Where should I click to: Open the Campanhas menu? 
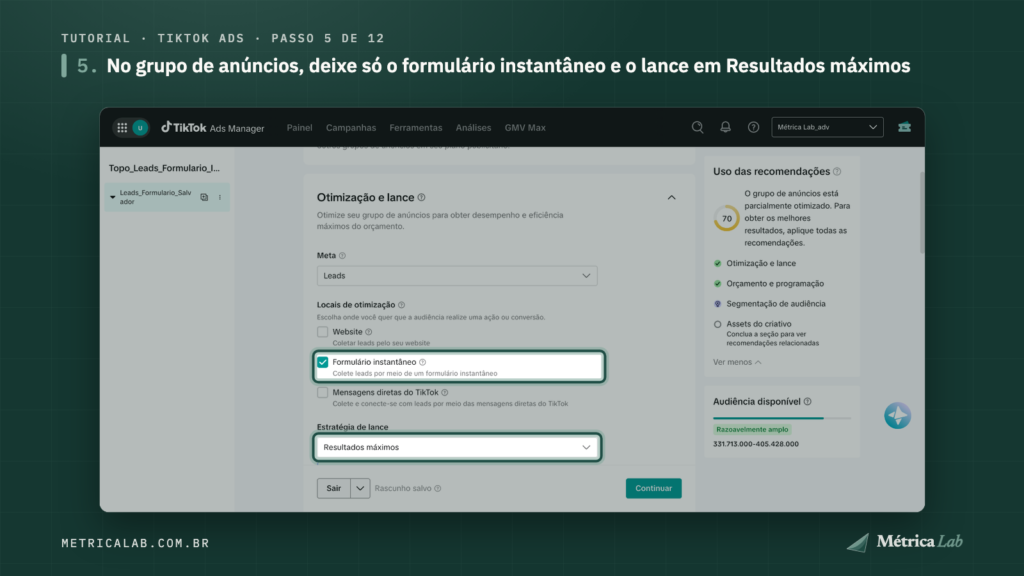coord(351,128)
